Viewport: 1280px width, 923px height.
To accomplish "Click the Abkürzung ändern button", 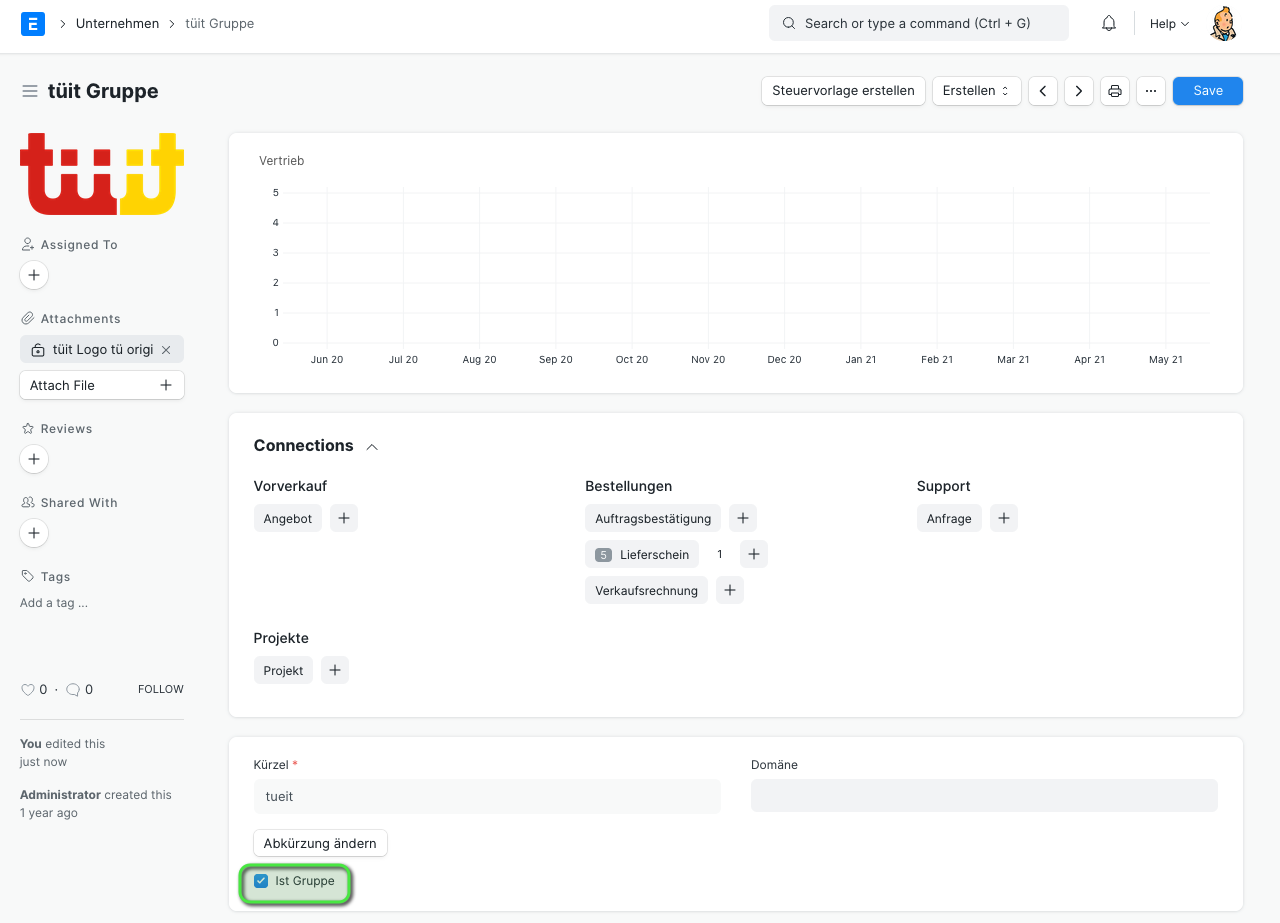I will pyautogui.click(x=320, y=843).
